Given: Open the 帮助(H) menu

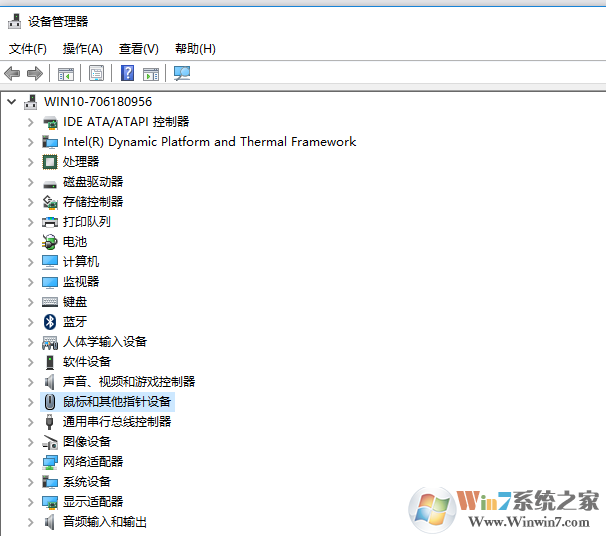Looking at the screenshot, I should click(x=195, y=49).
